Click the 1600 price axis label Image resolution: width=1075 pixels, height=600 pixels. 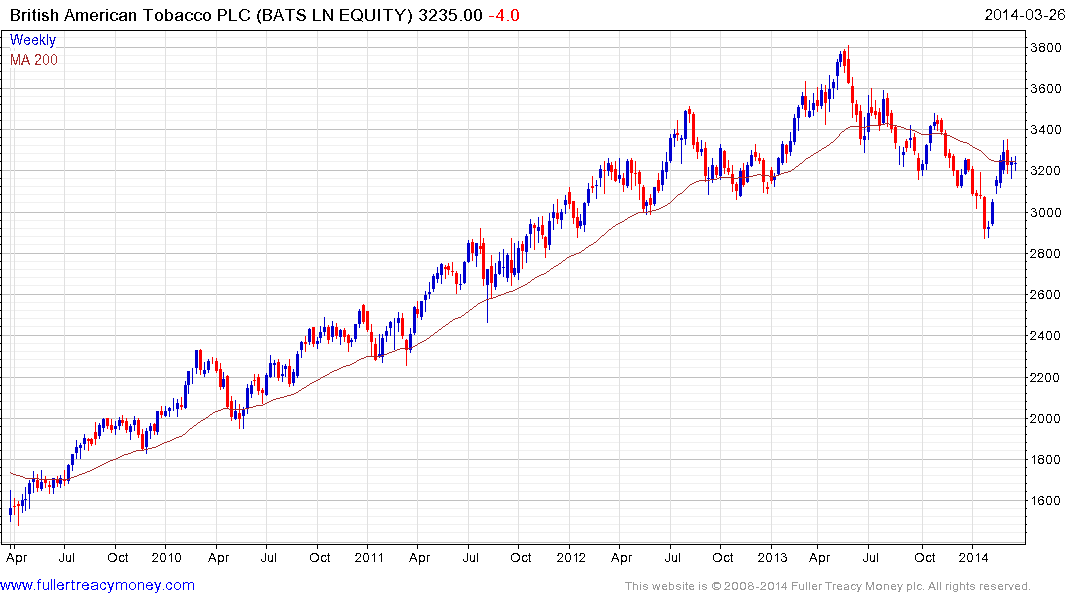(1046, 501)
